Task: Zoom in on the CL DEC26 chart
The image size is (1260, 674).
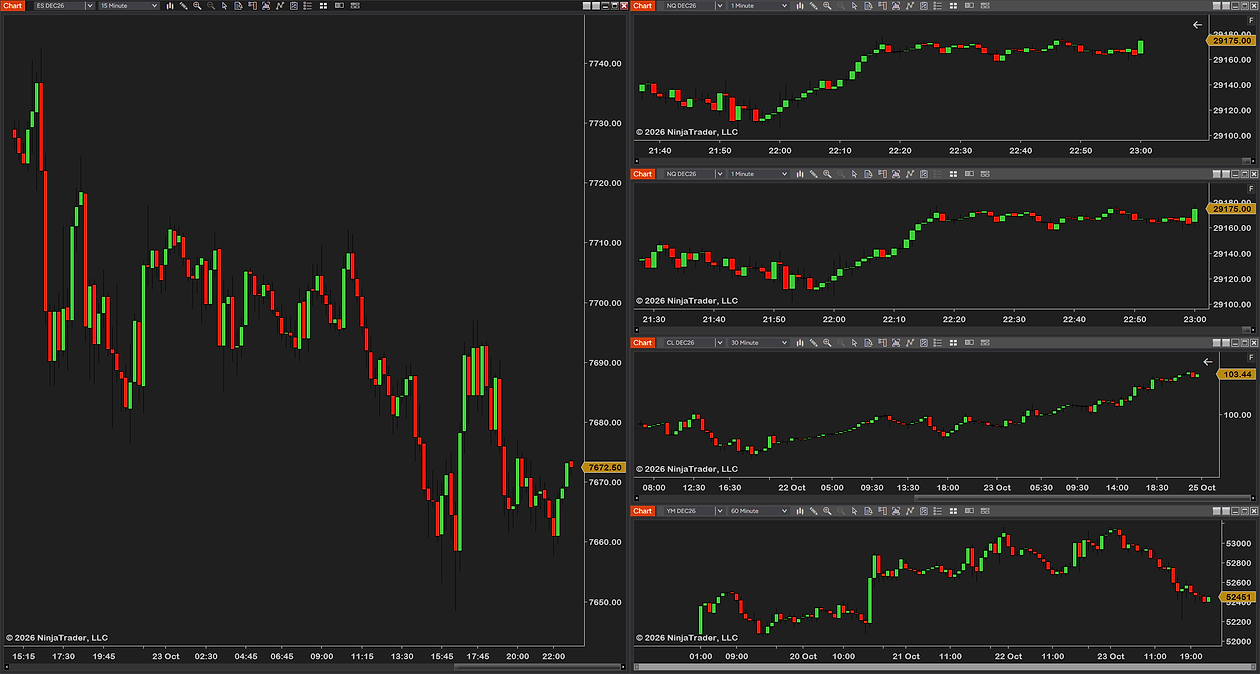Action: 827,343
